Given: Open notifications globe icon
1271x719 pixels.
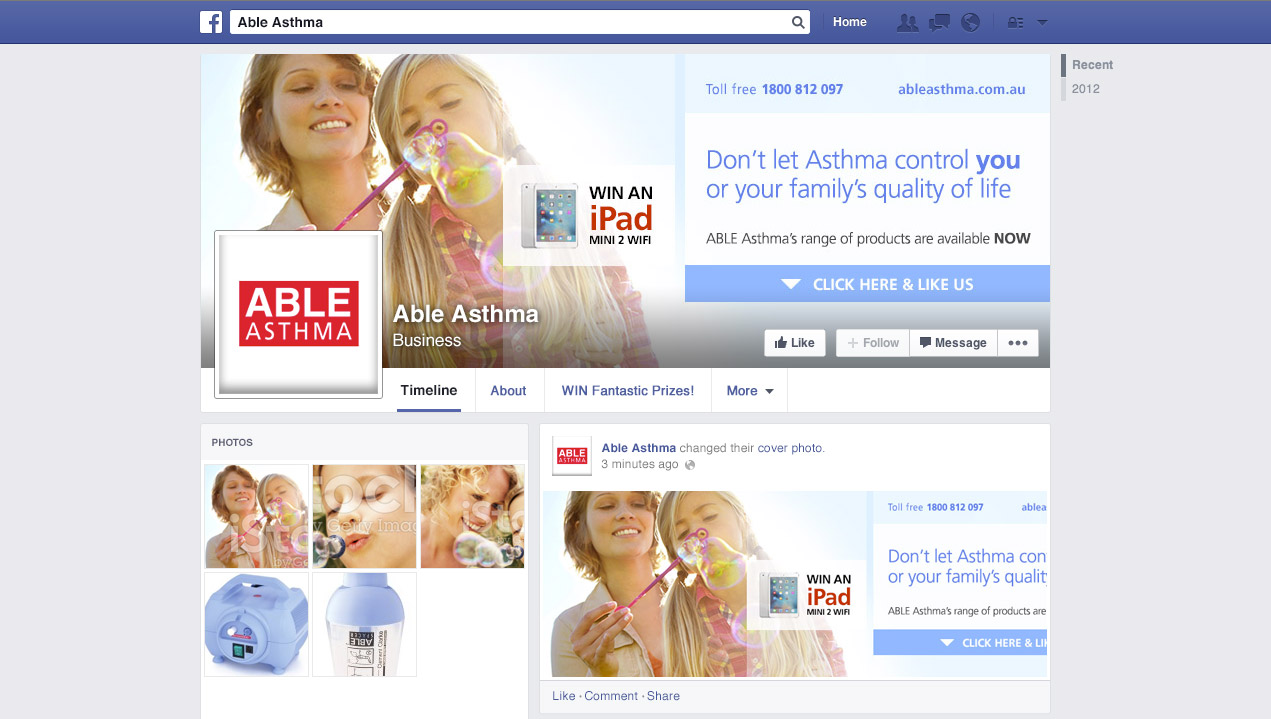Looking at the screenshot, I should tap(970, 22).
